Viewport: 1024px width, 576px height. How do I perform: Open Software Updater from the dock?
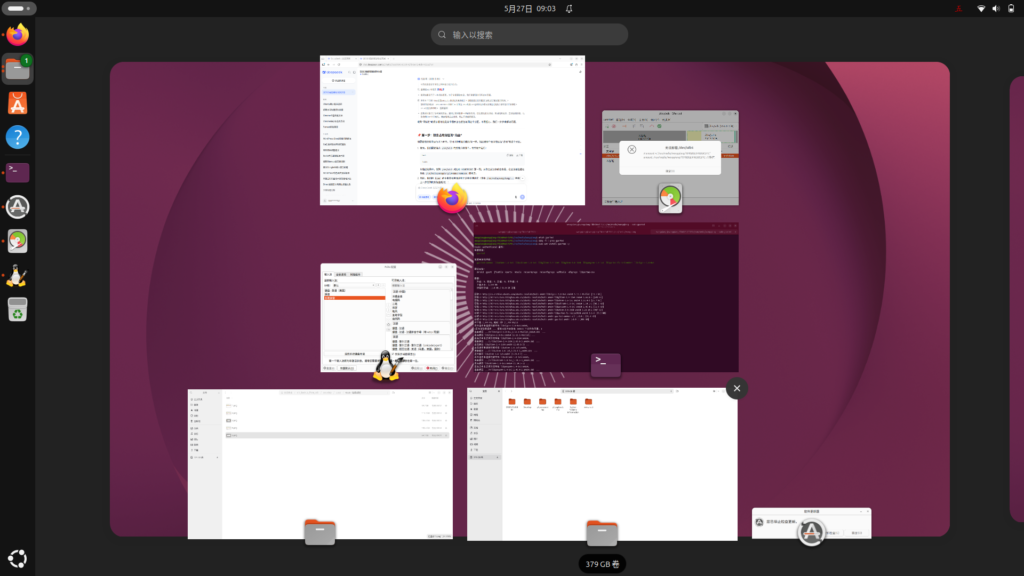click(x=18, y=207)
